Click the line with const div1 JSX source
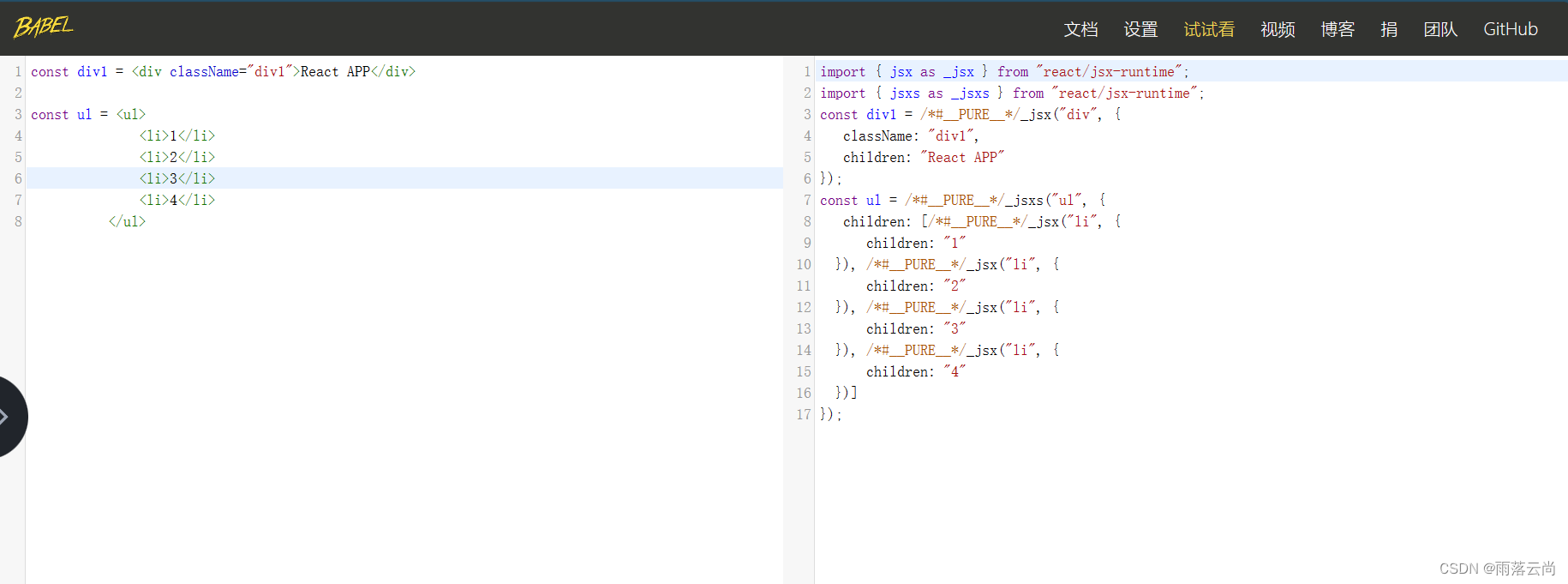 pyautogui.click(x=223, y=71)
